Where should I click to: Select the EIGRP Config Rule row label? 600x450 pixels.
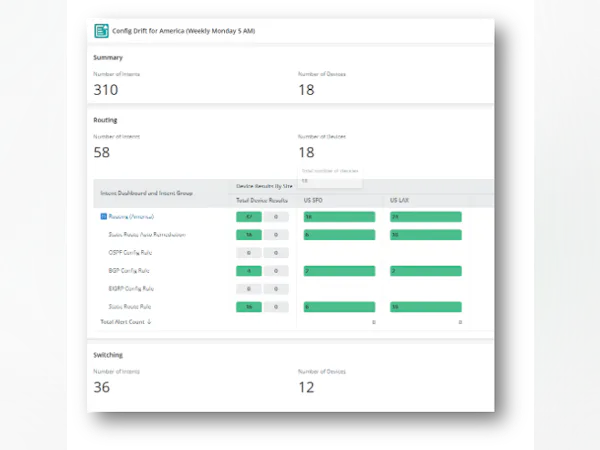coord(131,289)
